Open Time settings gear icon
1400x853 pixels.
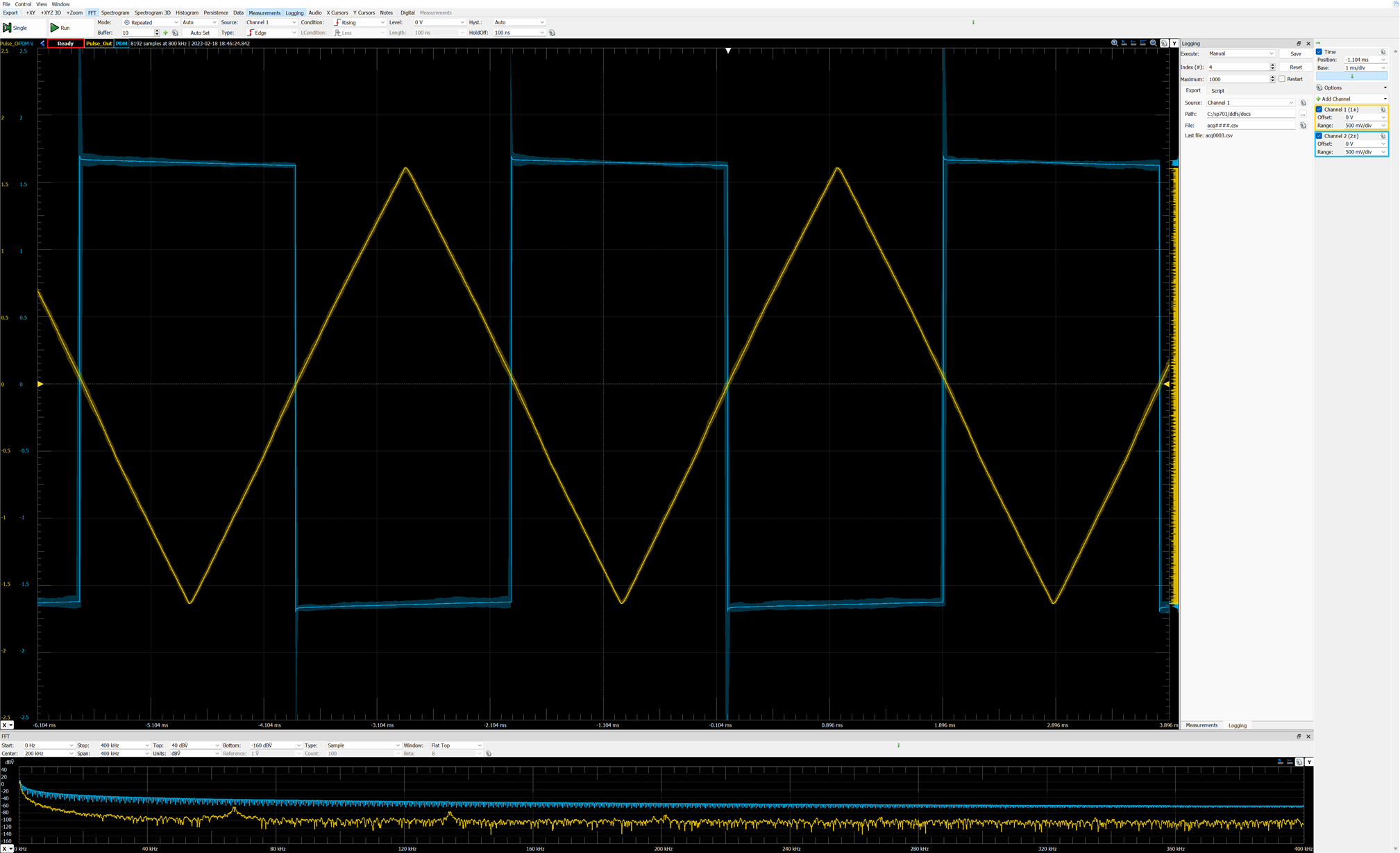coord(1383,52)
